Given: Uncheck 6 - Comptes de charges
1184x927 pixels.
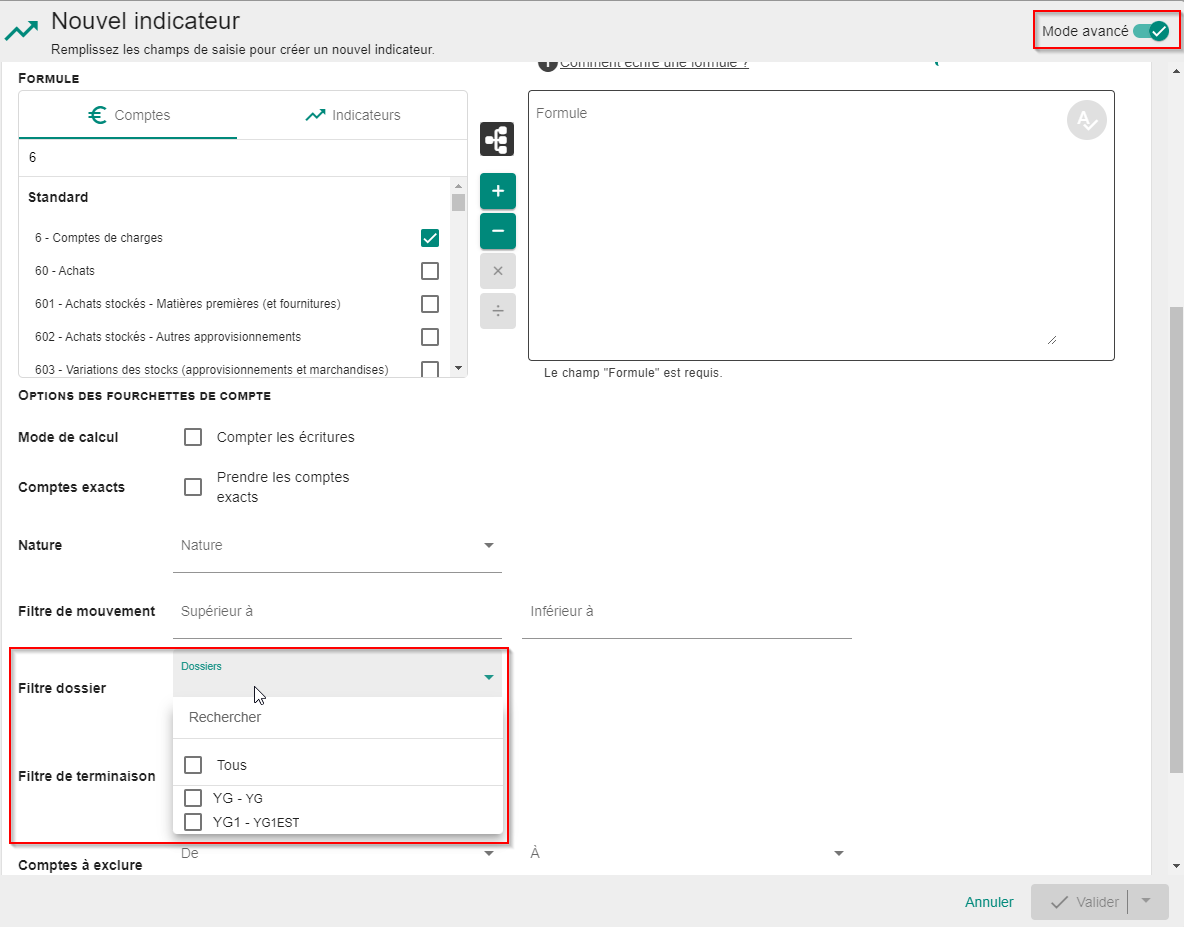Looking at the screenshot, I should (x=430, y=238).
